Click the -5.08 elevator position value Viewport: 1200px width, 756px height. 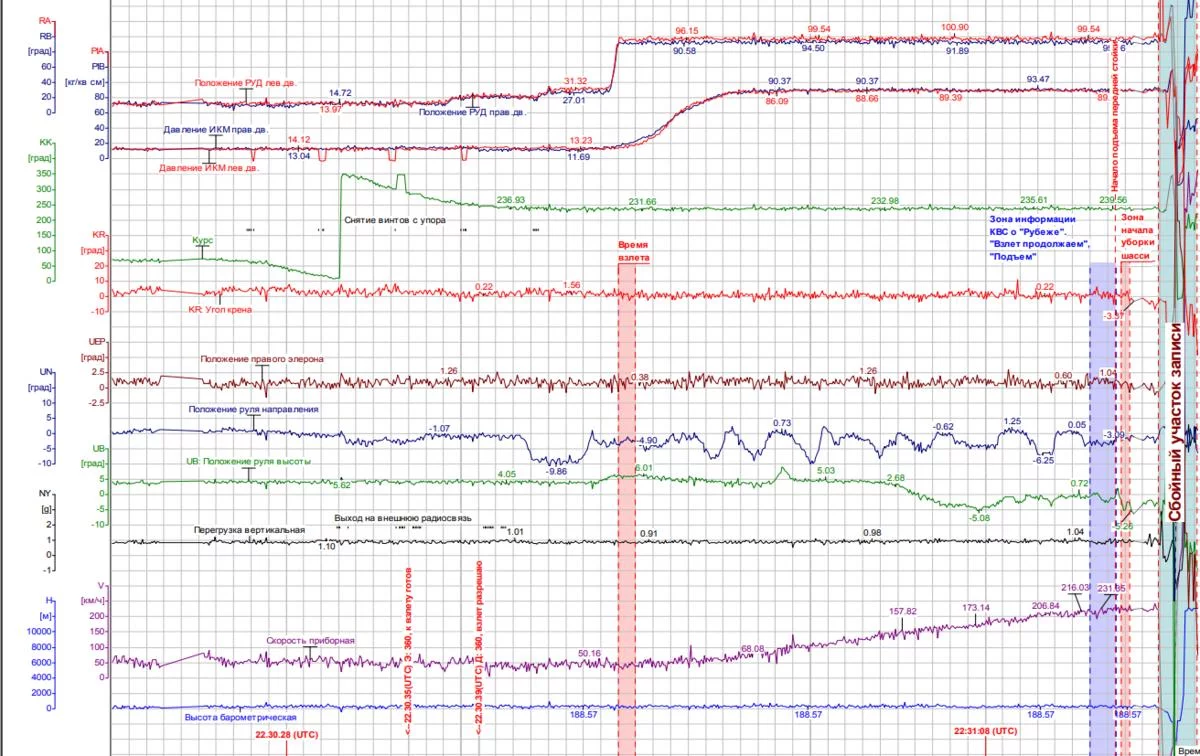pyautogui.click(x=978, y=517)
